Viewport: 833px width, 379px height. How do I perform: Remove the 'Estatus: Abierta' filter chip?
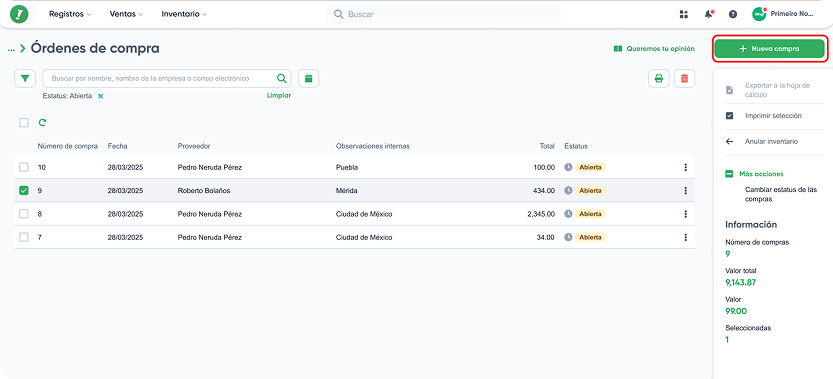[100, 96]
